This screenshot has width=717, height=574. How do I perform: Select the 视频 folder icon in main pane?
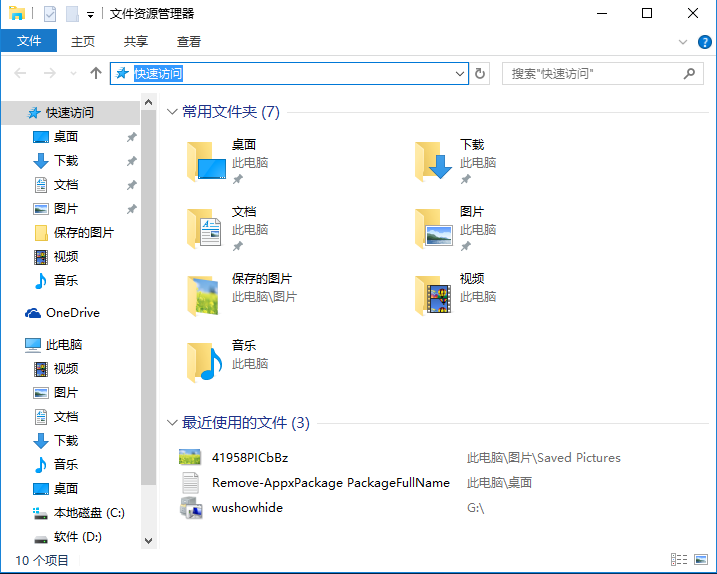[433, 295]
